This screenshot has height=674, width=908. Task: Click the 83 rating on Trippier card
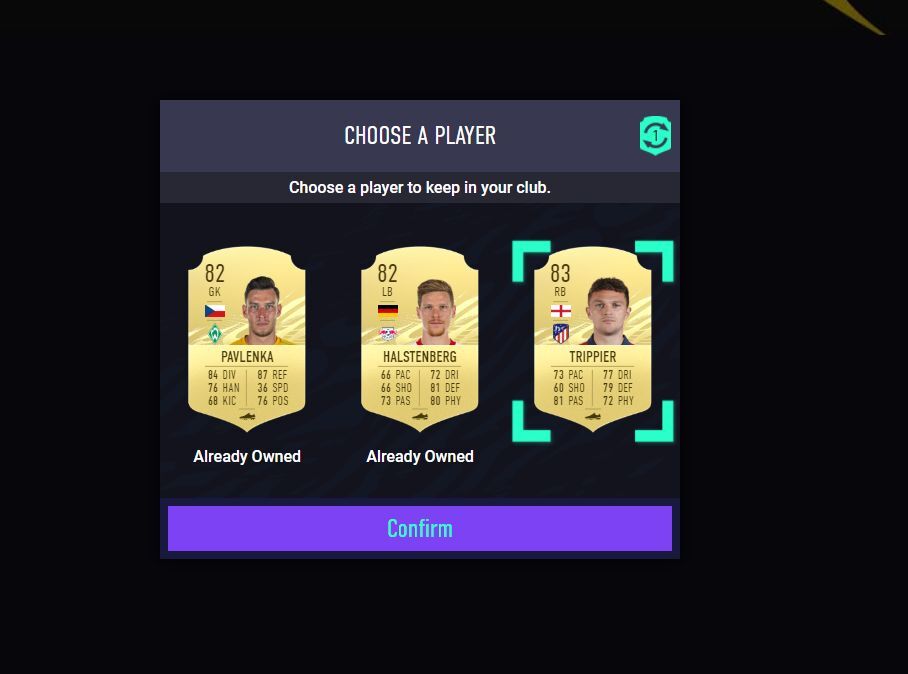pyautogui.click(x=561, y=273)
